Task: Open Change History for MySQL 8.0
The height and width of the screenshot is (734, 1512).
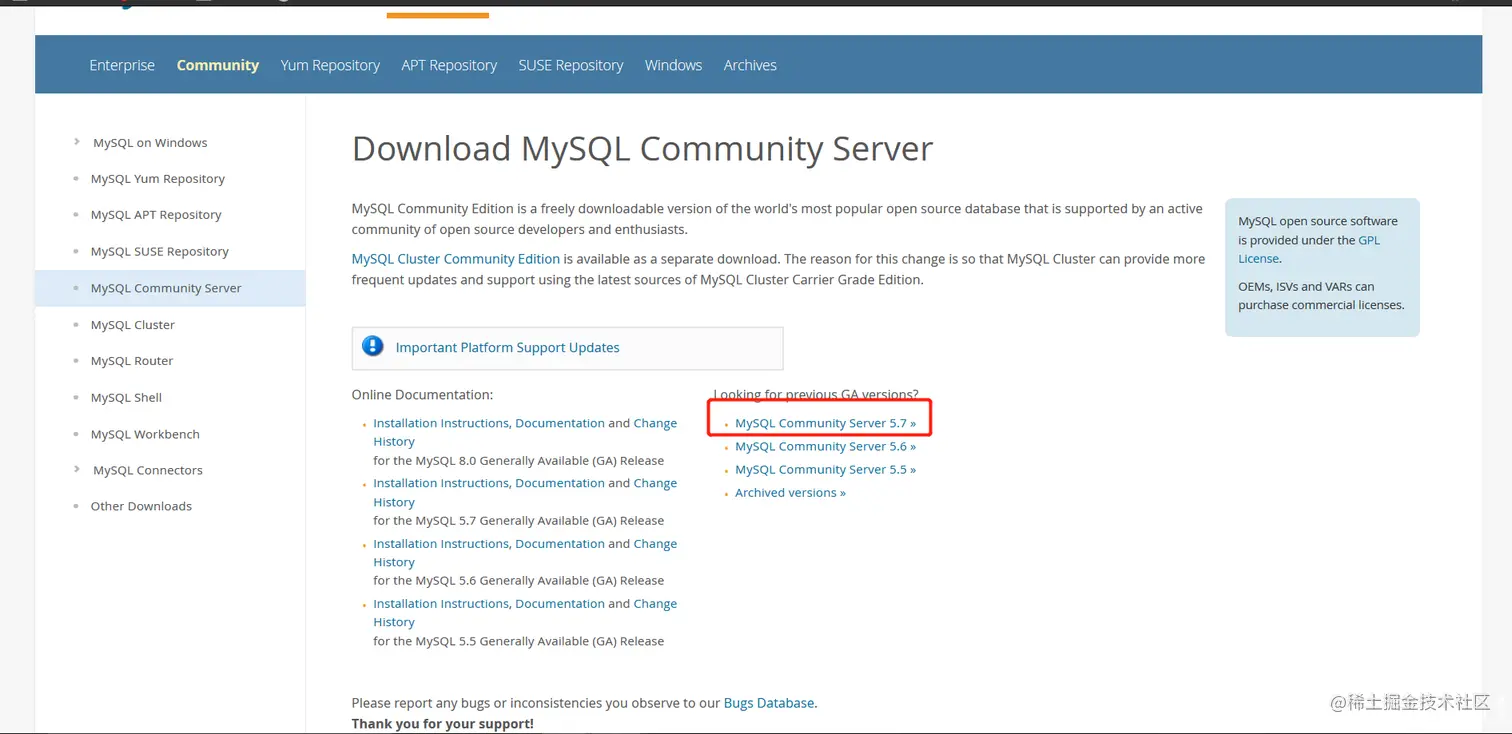Action: click(655, 423)
